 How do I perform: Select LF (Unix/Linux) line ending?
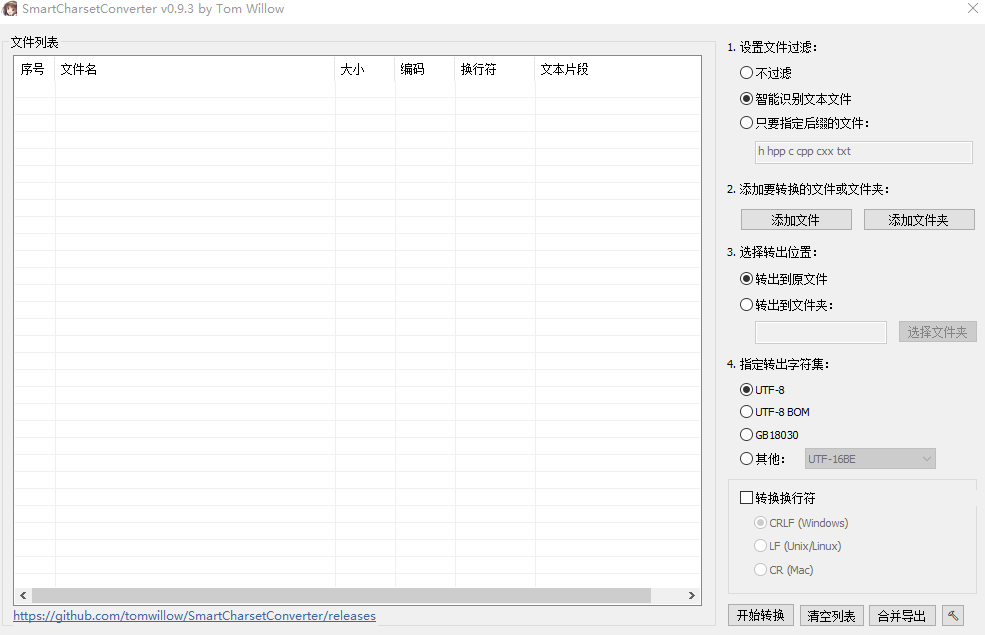[x=797, y=546]
